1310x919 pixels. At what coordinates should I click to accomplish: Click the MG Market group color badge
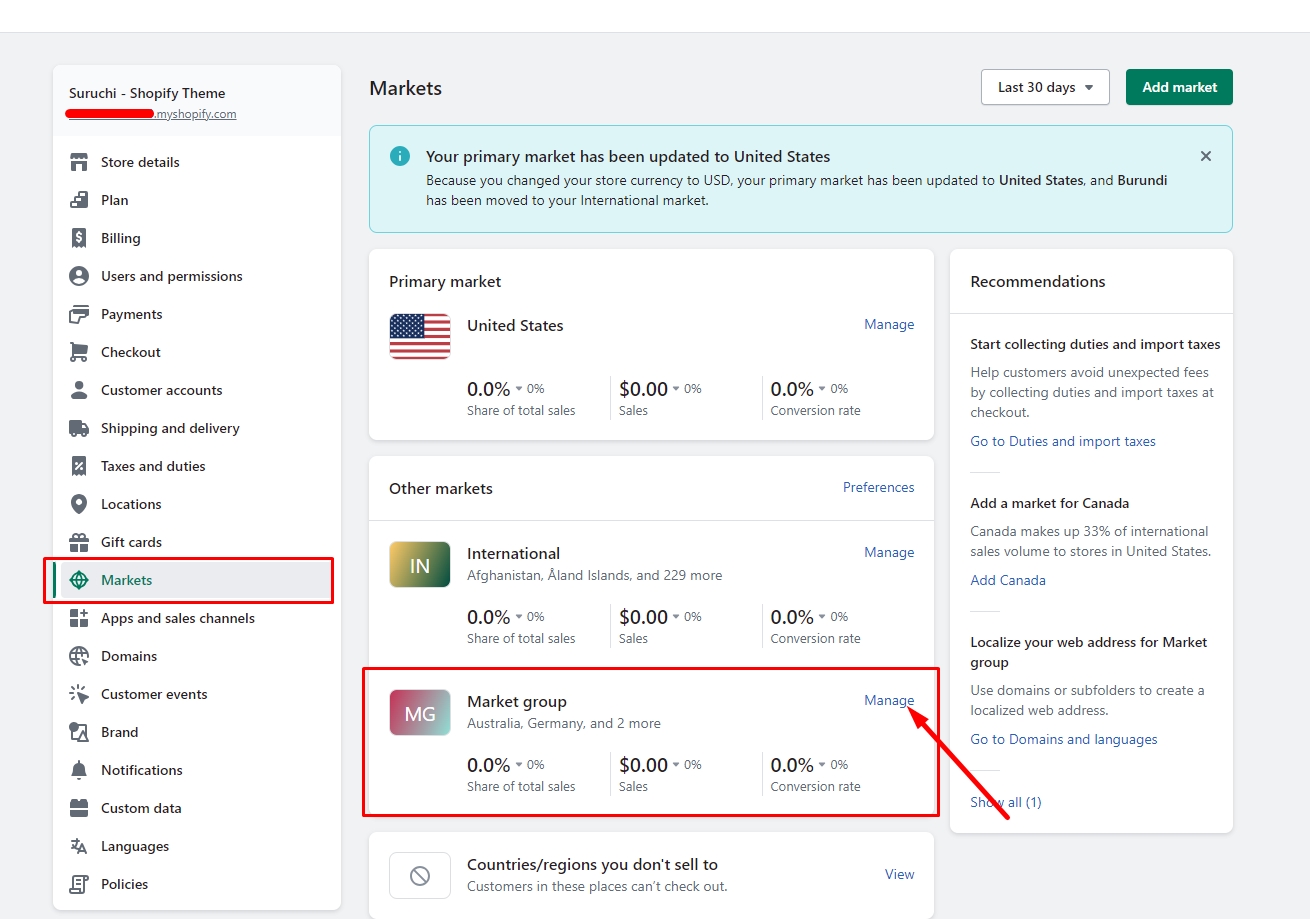click(x=420, y=713)
